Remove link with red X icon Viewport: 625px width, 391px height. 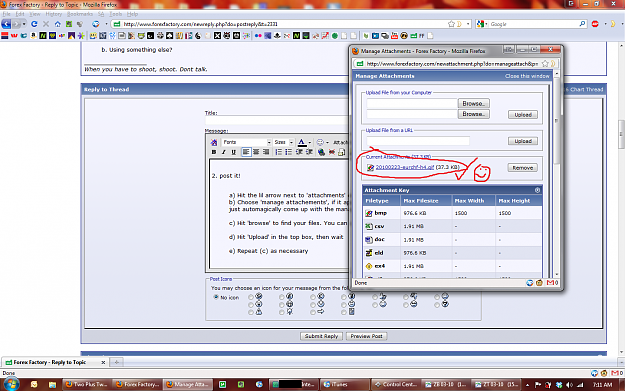331,152
